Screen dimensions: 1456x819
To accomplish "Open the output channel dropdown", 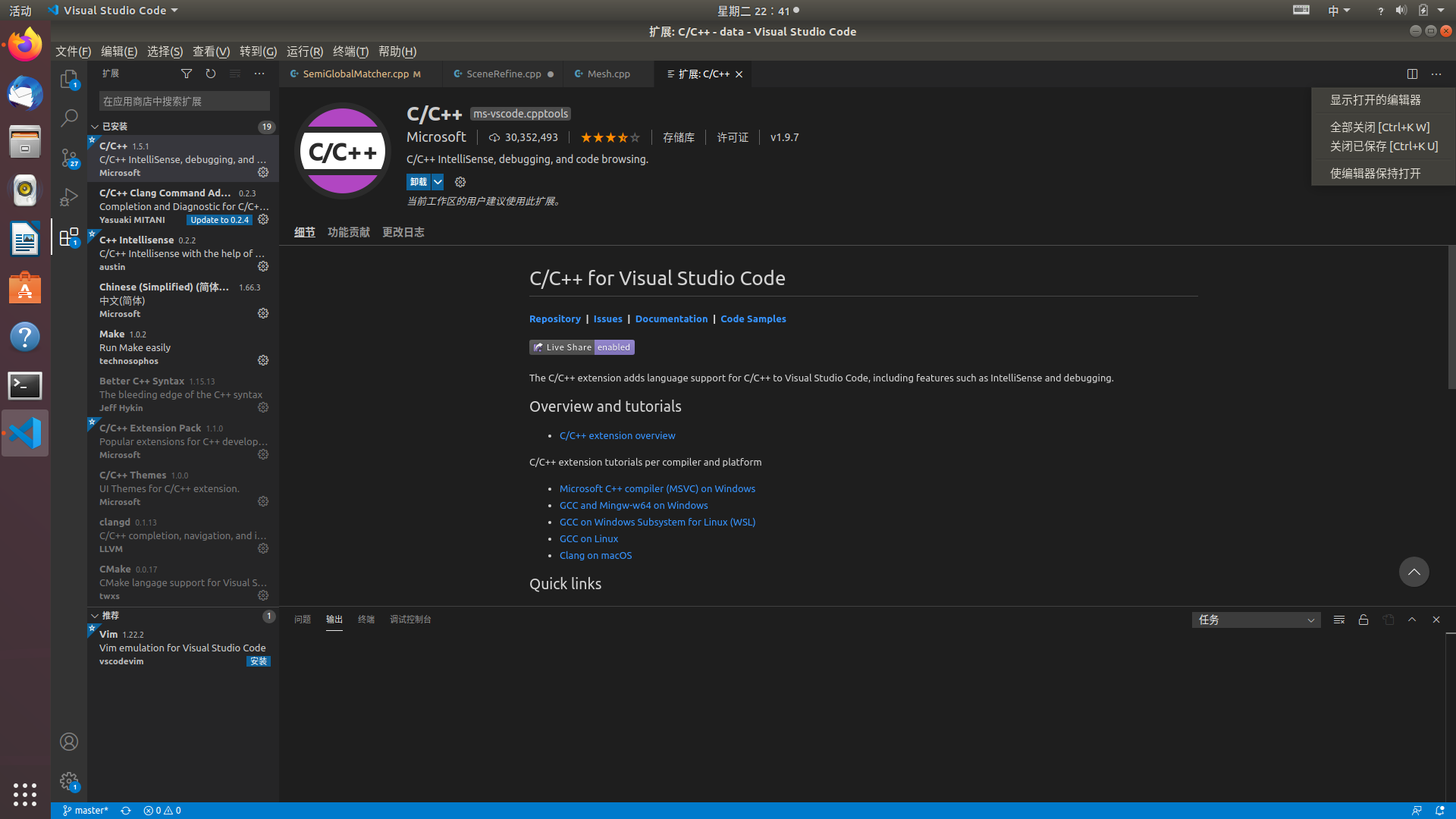I will (1257, 620).
